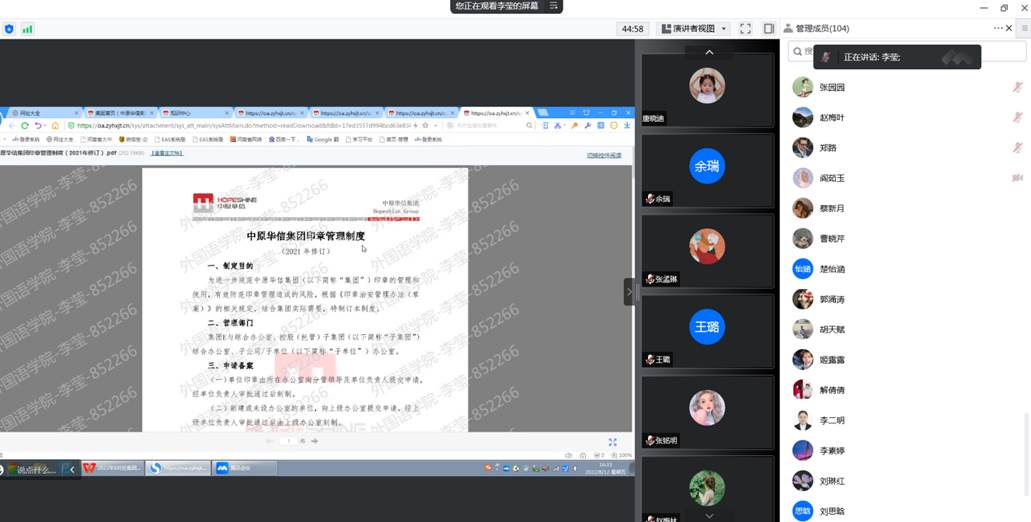Collapse the video strip with side arrow
The width and height of the screenshot is (1031, 522).
(629, 292)
